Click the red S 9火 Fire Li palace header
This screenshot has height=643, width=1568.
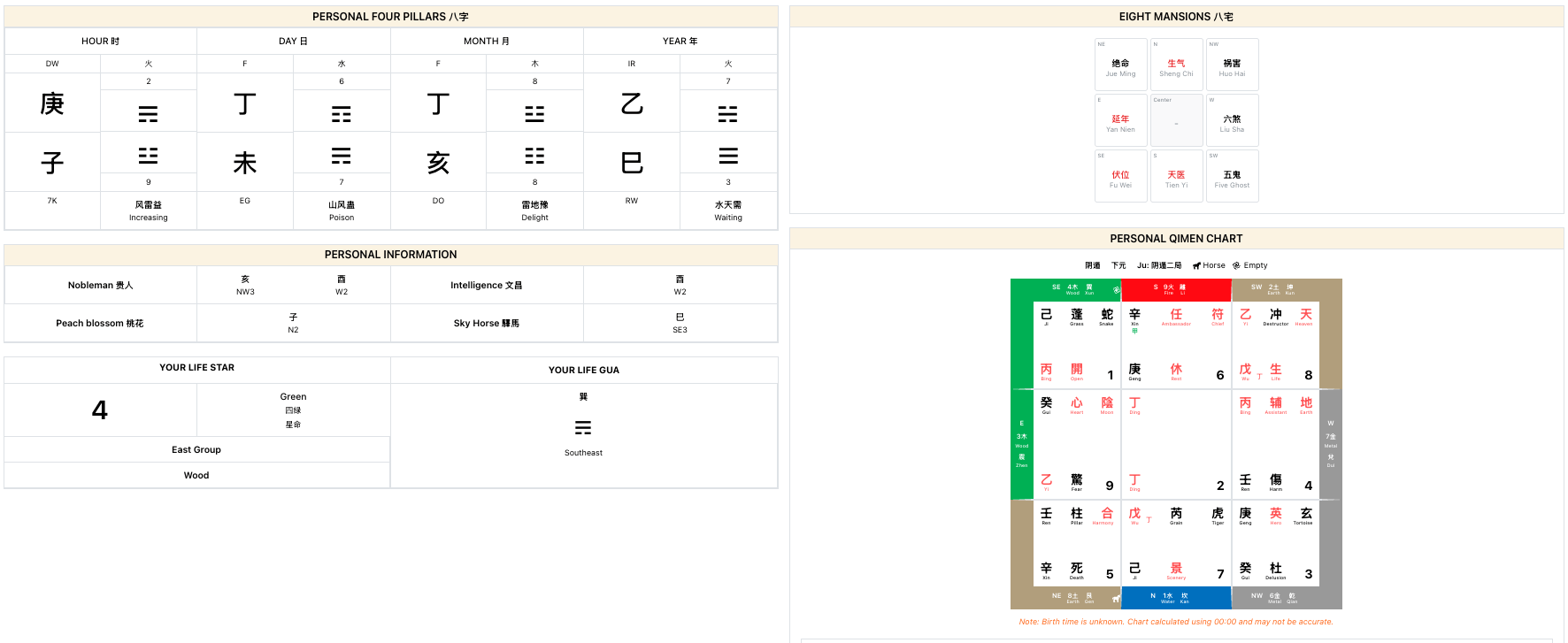point(1176,290)
